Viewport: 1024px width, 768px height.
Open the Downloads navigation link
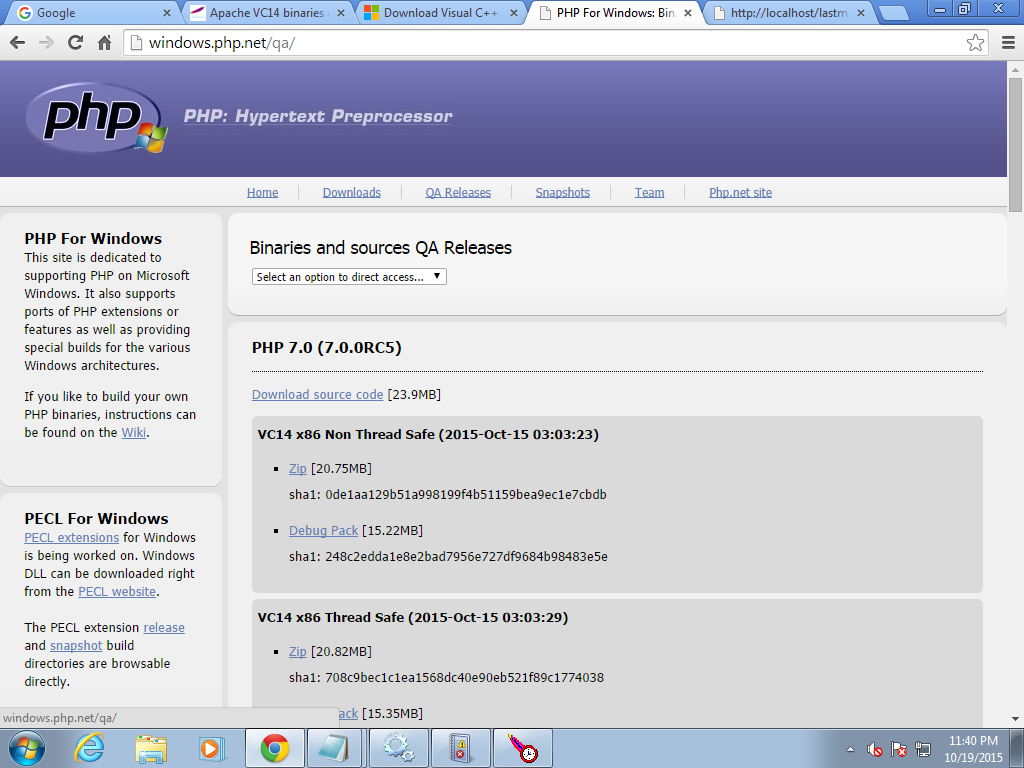point(351,193)
